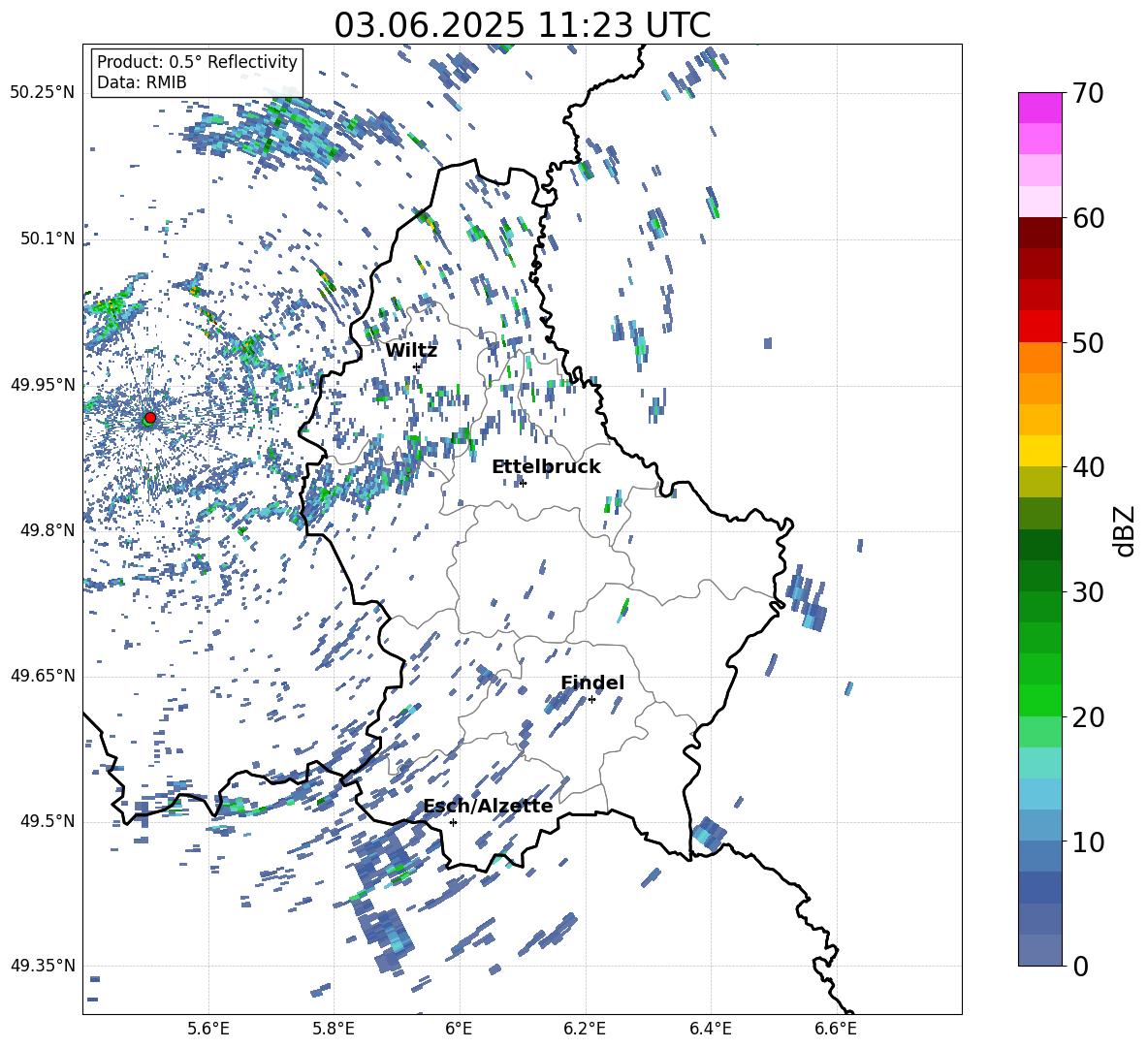The image size is (1148, 1048).
Task: Click the colorbar 20 tick label
Action: click(1088, 717)
